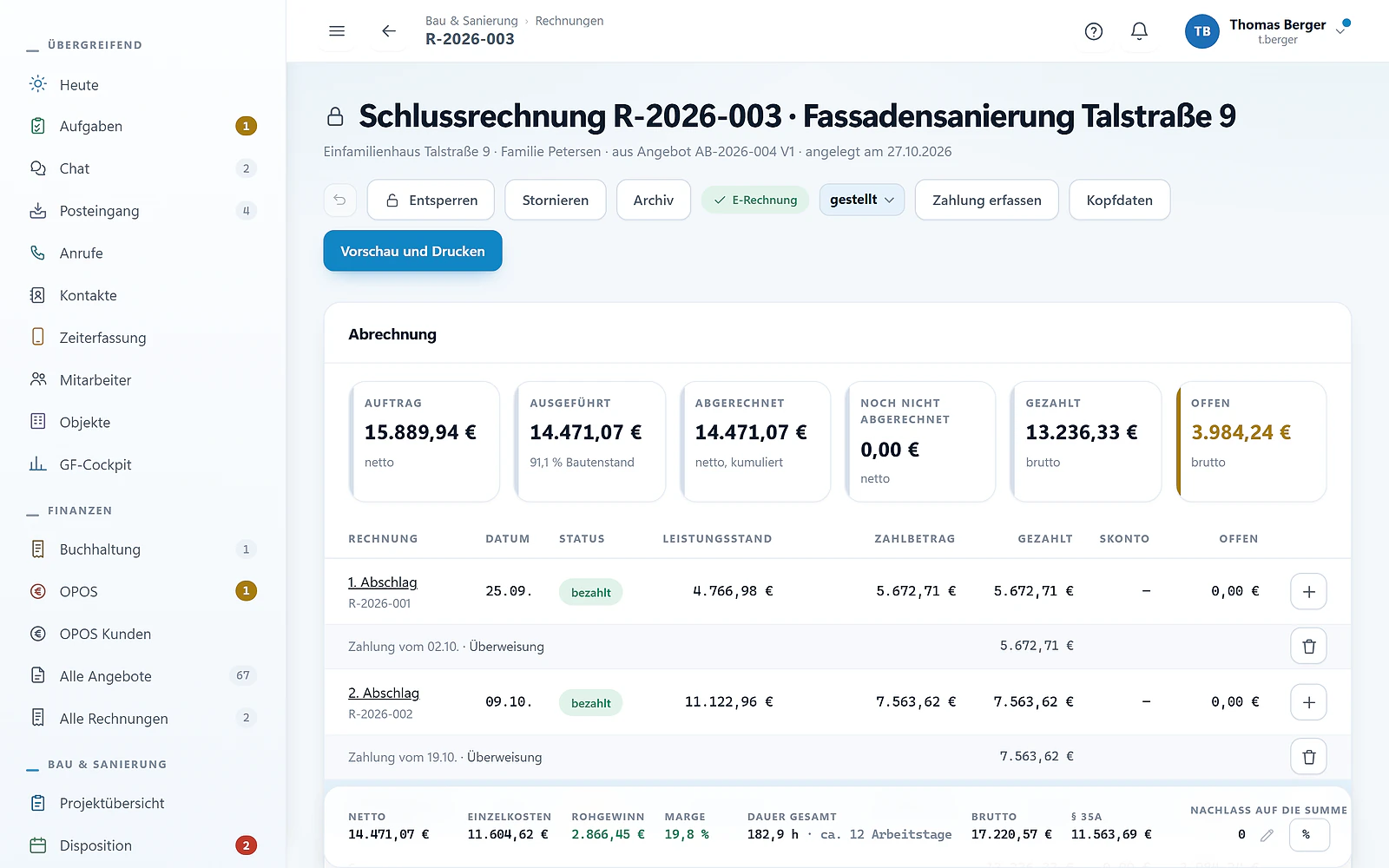Delete the payment from 02.10.
This screenshot has height=868, width=1389.
point(1308,646)
